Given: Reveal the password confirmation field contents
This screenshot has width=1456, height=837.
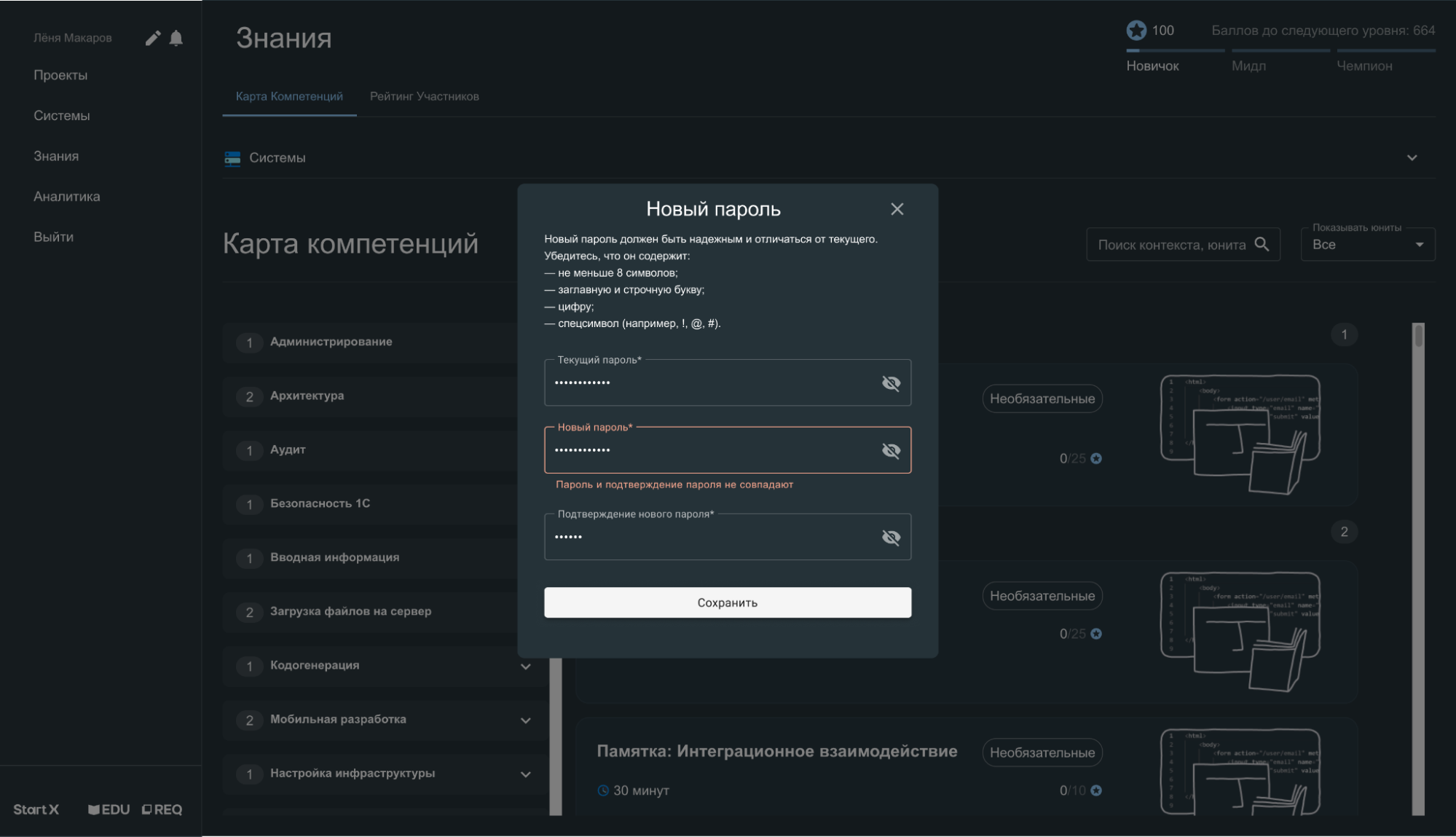Looking at the screenshot, I should pyautogui.click(x=891, y=538).
